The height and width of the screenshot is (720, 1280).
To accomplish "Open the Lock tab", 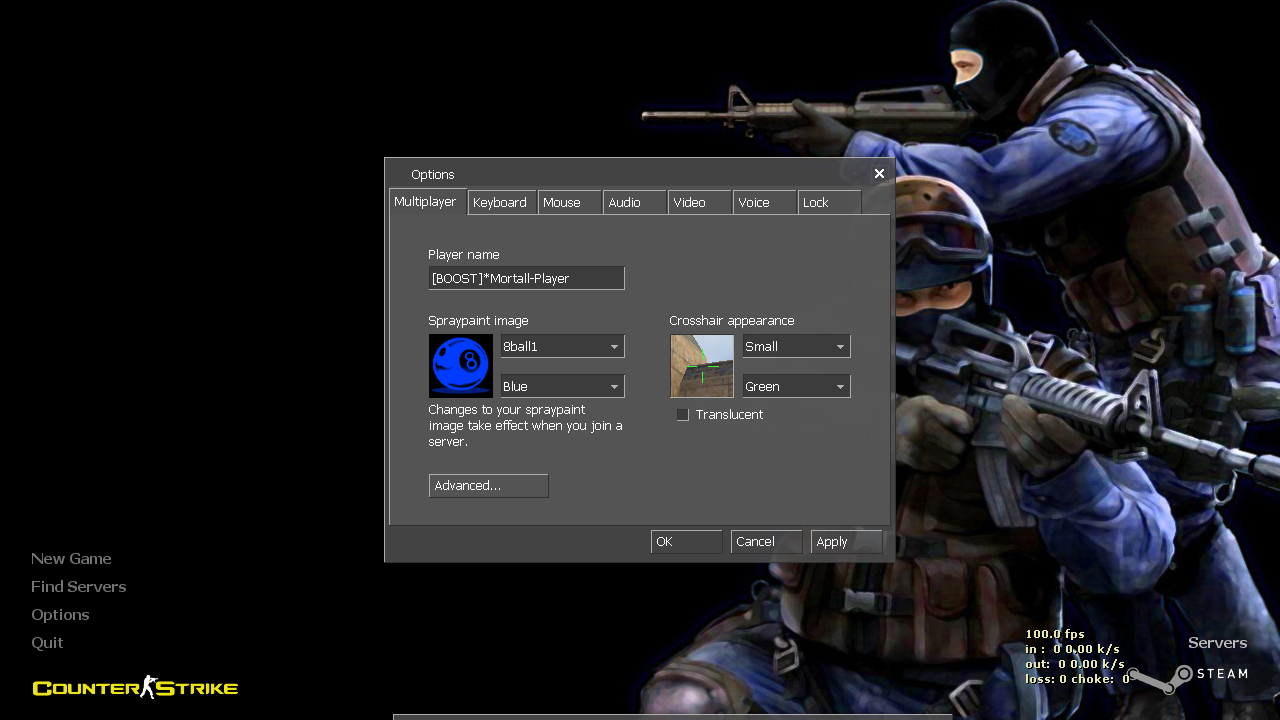I will click(814, 202).
